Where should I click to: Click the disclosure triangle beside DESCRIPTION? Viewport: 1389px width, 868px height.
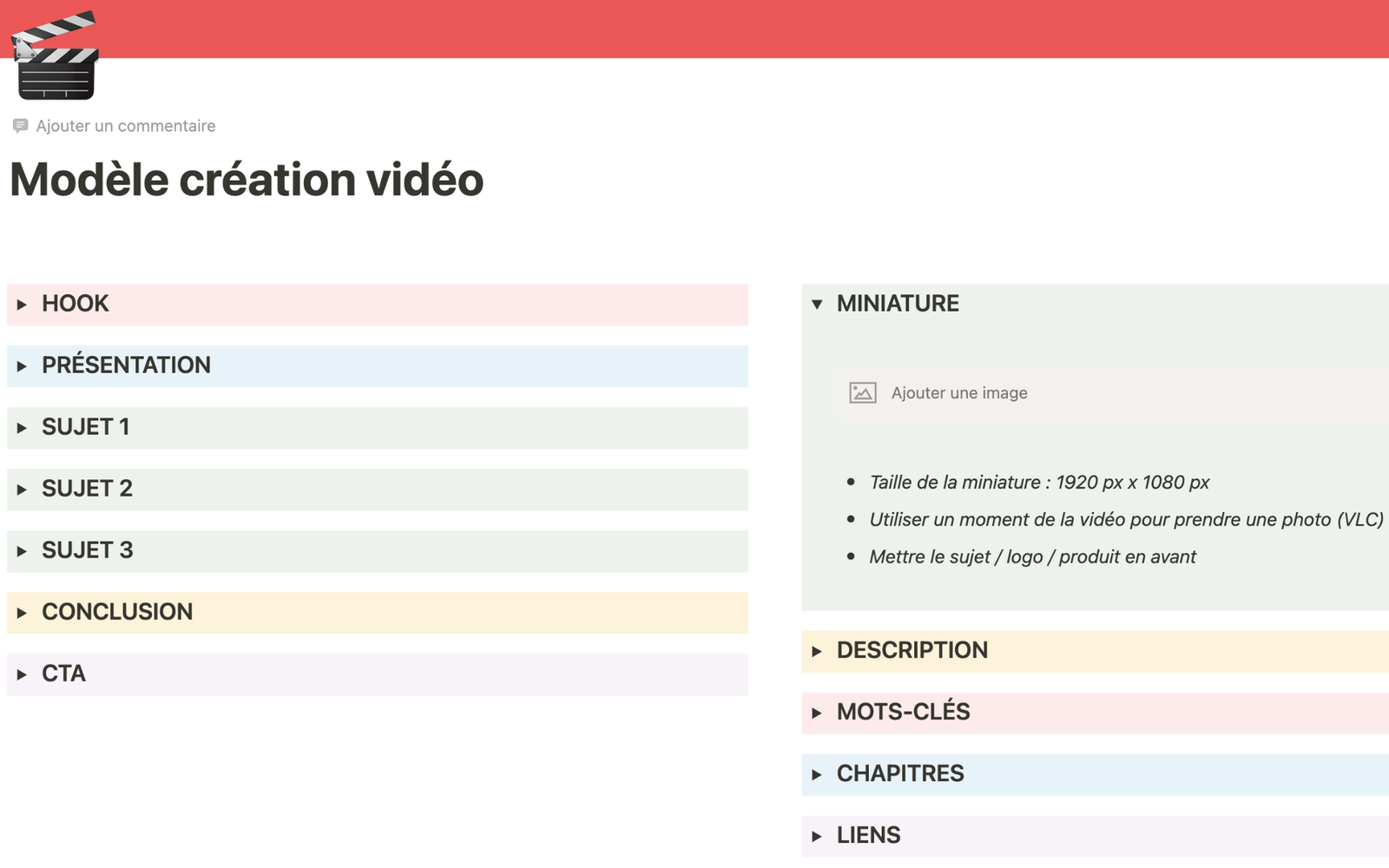tap(816, 651)
